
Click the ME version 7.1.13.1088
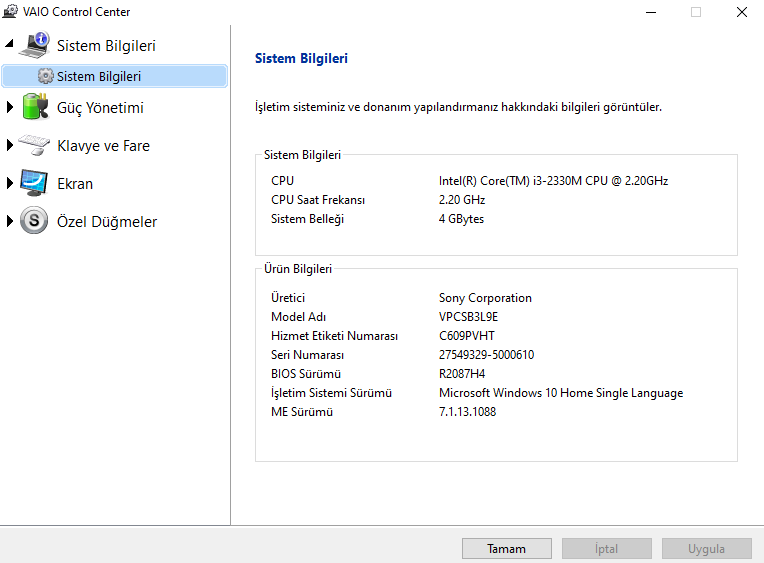tap(467, 412)
